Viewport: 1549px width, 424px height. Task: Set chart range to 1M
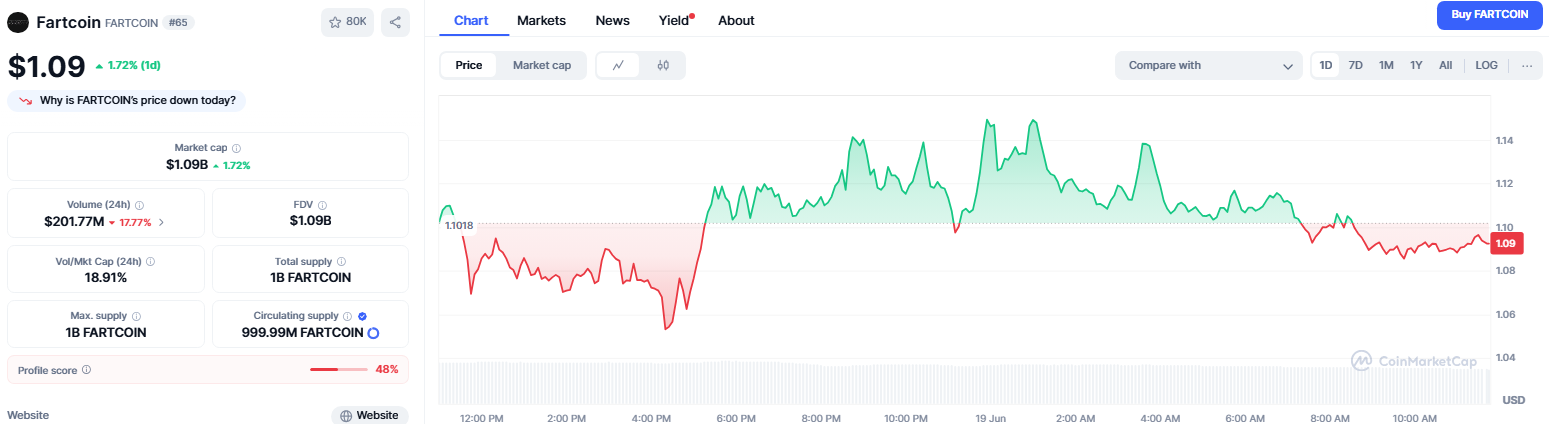coord(1386,65)
